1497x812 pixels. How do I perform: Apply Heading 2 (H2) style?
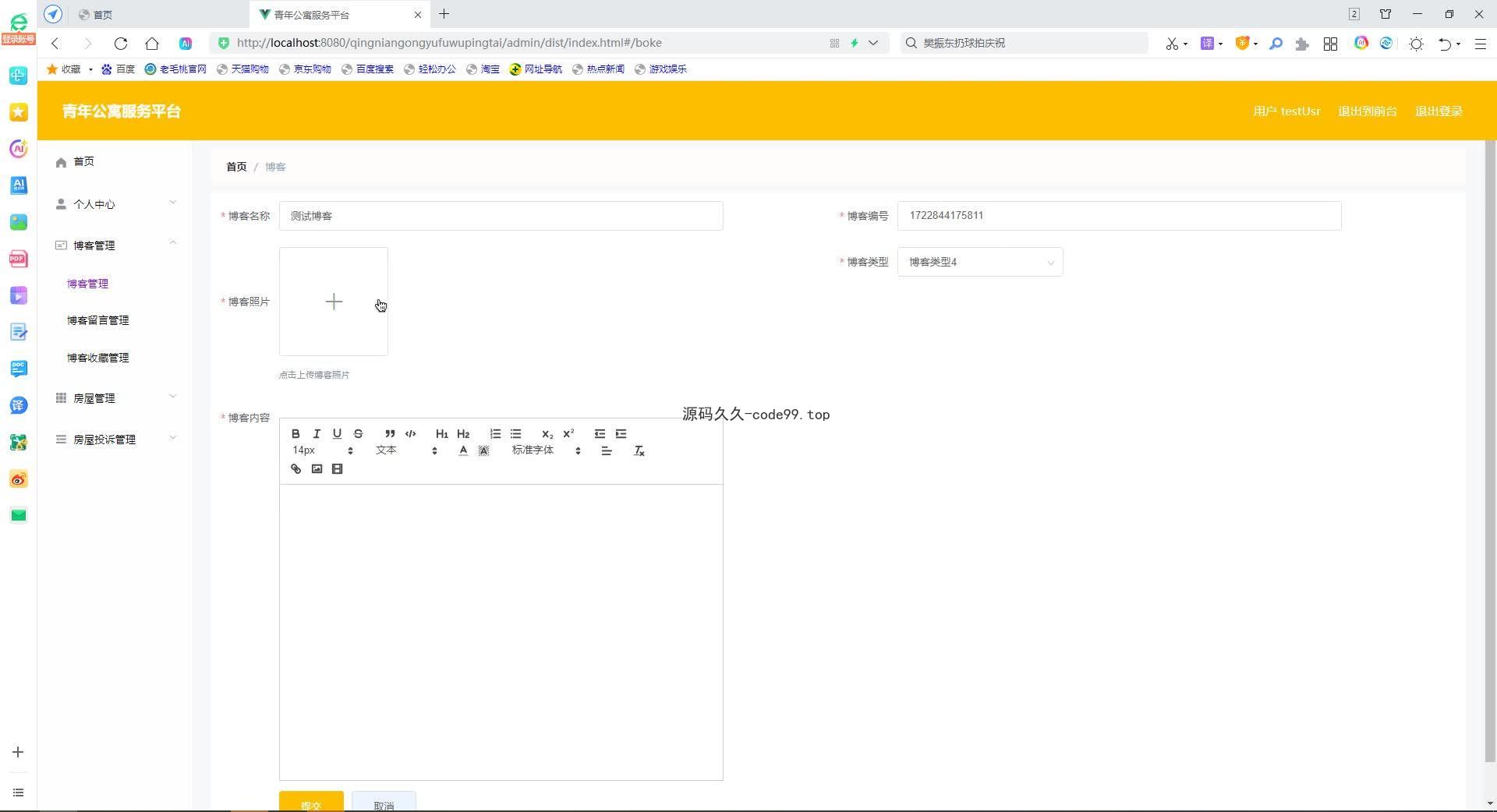pyautogui.click(x=463, y=434)
